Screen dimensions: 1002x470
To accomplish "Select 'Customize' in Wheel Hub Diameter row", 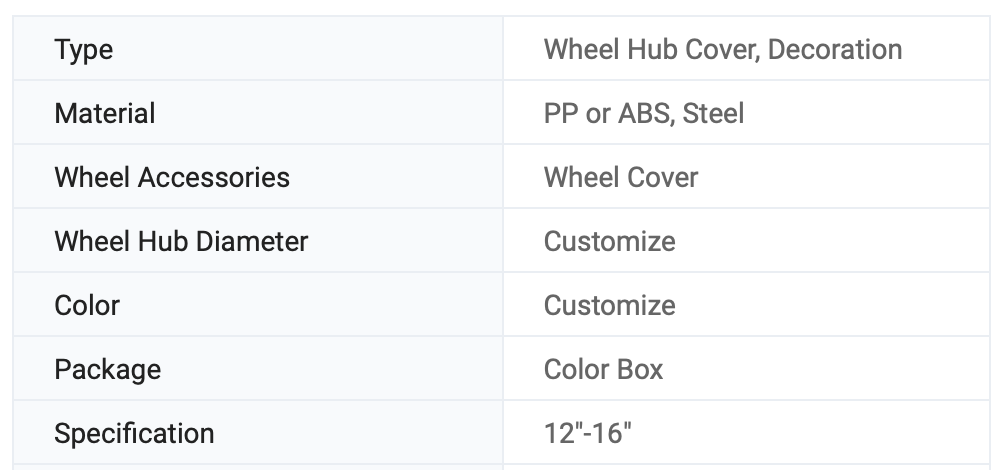I will [609, 241].
